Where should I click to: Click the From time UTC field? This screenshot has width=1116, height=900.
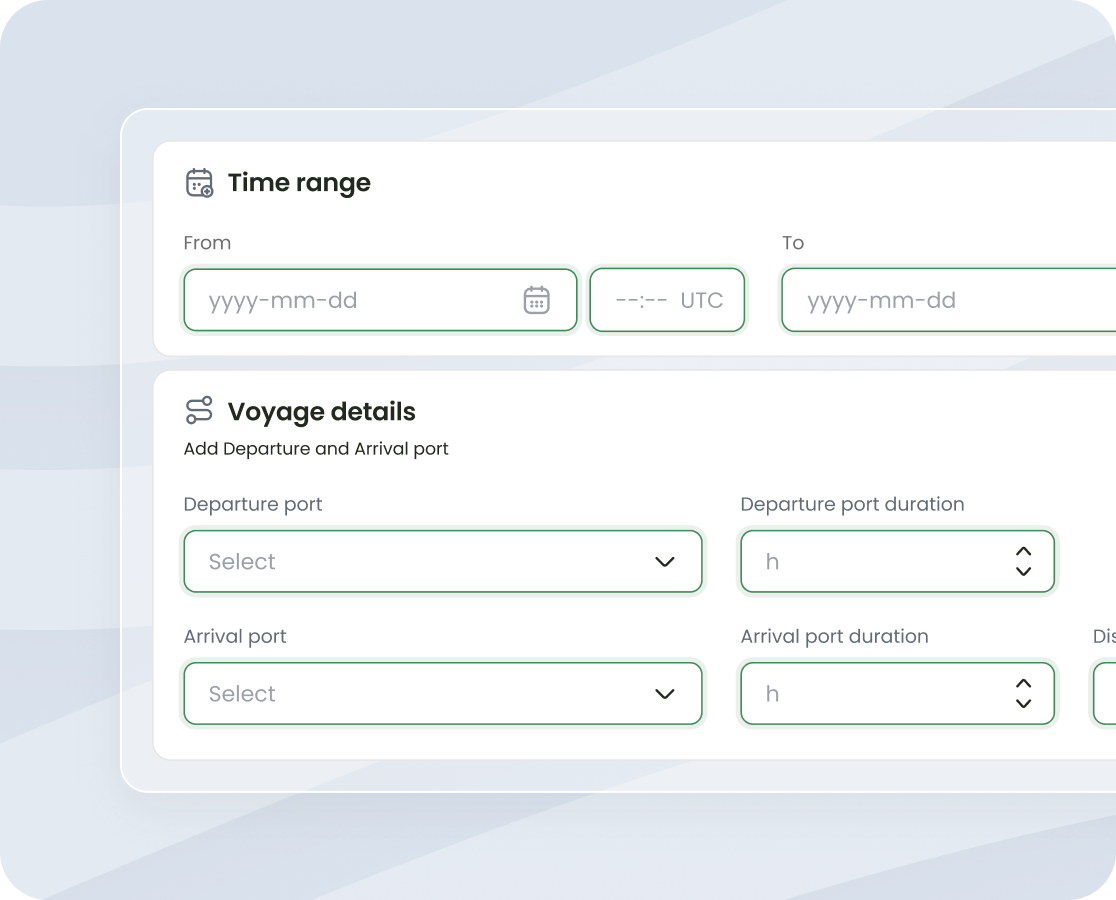pos(667,300)
